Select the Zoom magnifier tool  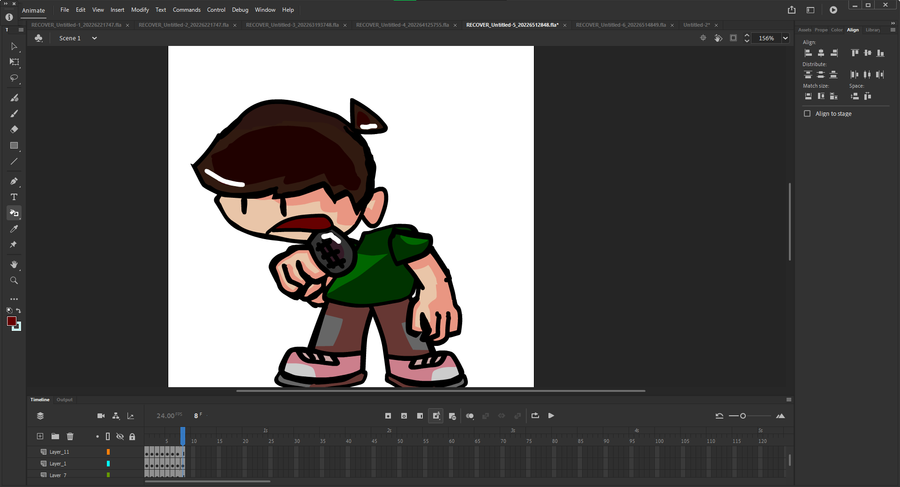pos(14,280)
